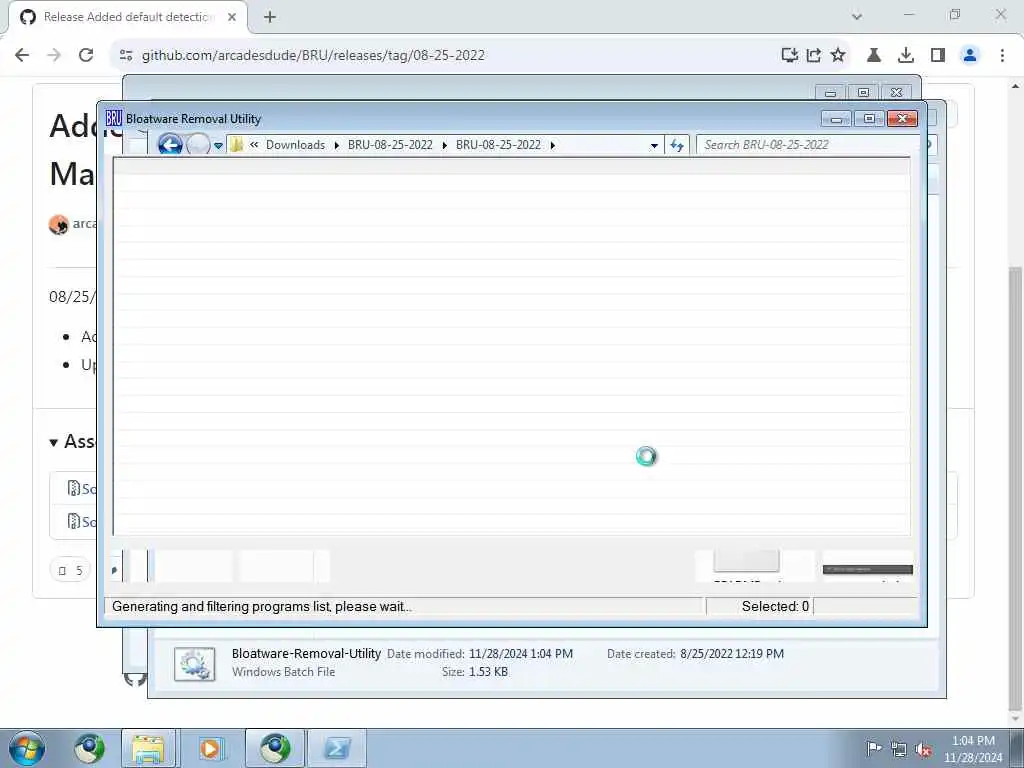Click the author avatar on GitHub page
Screen dimensions: 1024x768
pos(58,225)
